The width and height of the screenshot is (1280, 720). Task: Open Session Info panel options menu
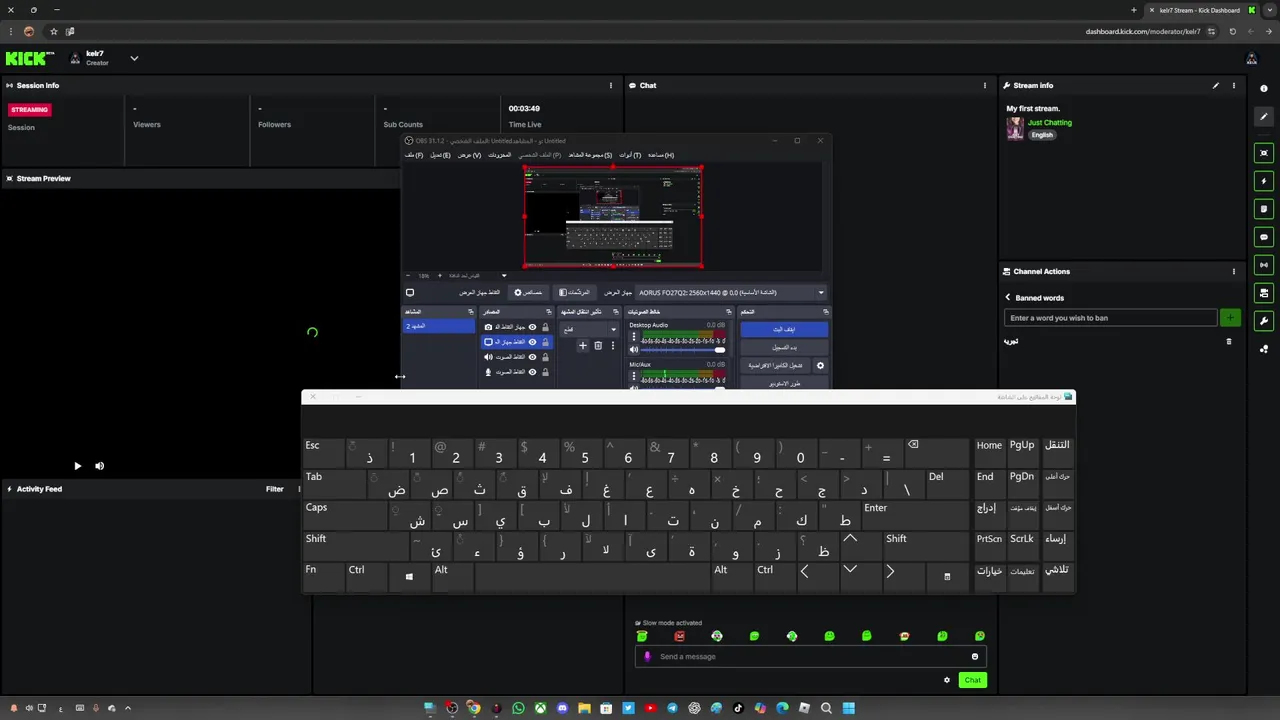tap(611, 85)
